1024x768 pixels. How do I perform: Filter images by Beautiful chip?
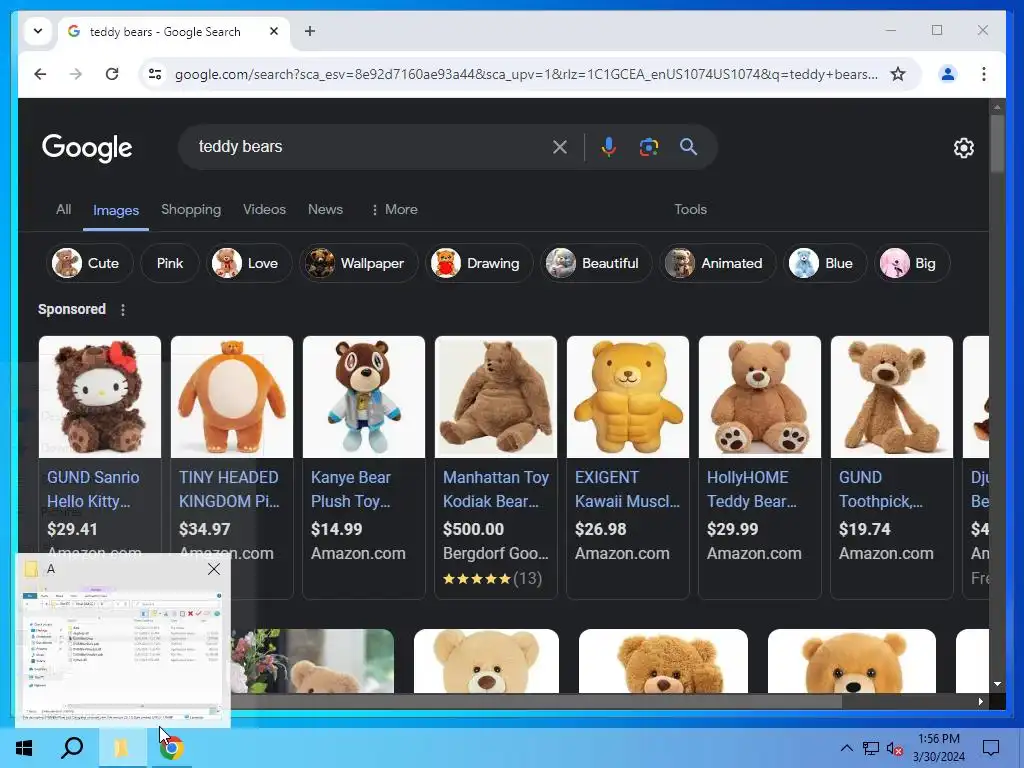click(596, 263)
